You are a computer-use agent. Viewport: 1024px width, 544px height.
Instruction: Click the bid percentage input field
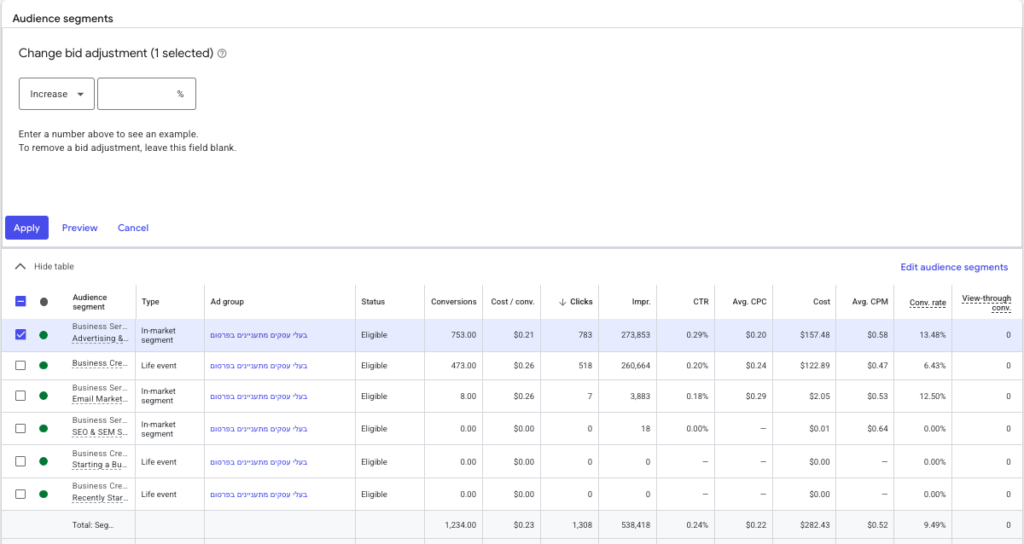[x=138, y=94]
